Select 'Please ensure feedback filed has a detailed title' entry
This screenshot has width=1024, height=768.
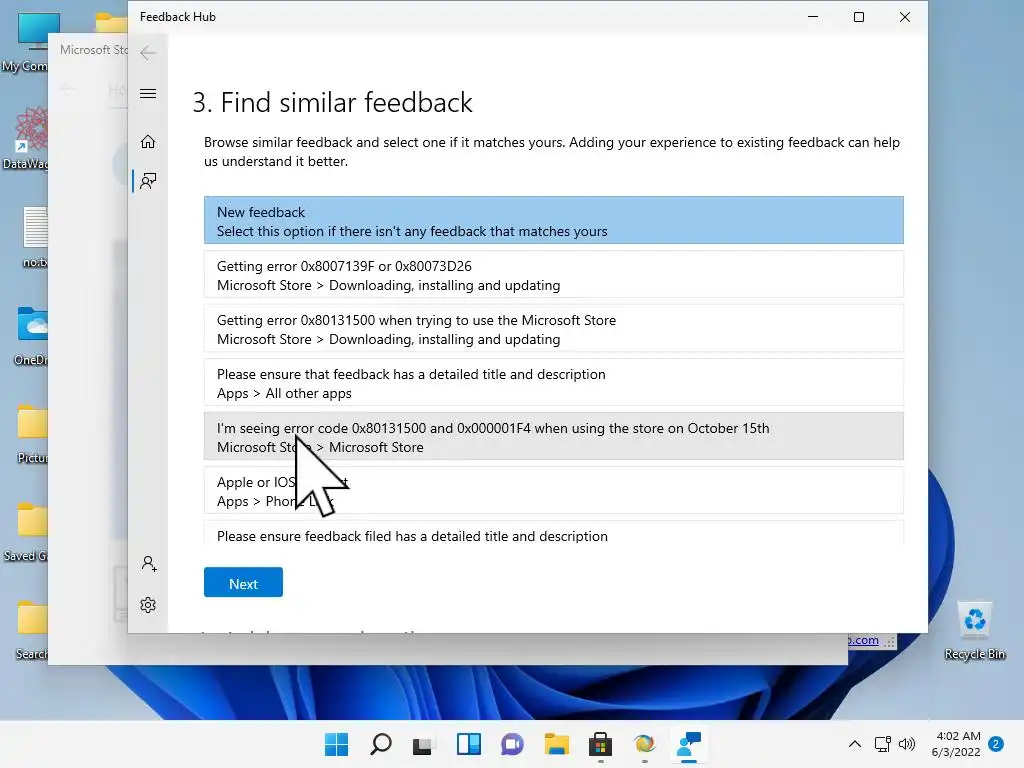pyautogui.click(x=554, y=534)
